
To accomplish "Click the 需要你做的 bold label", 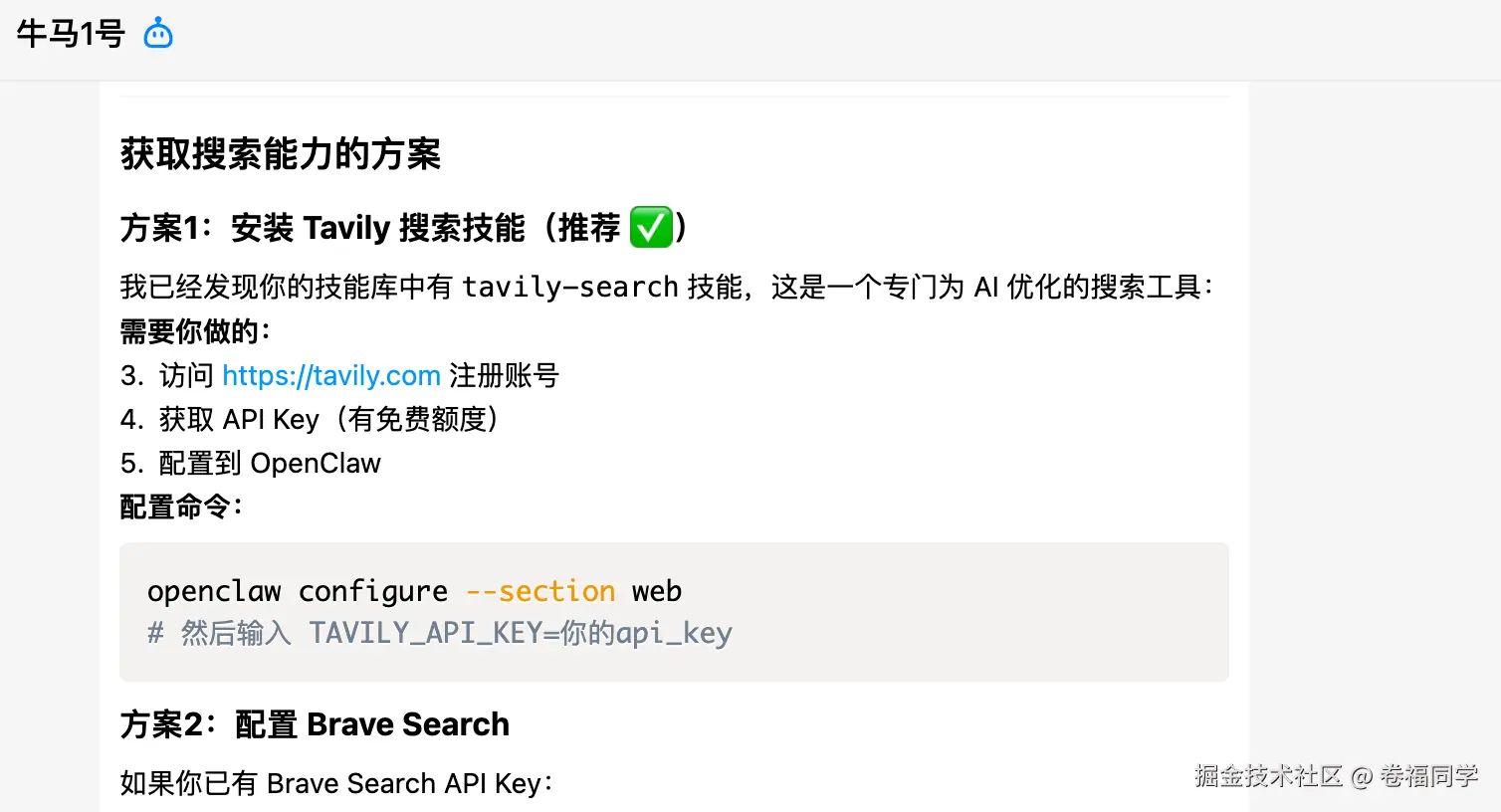I will click(195, 330).
